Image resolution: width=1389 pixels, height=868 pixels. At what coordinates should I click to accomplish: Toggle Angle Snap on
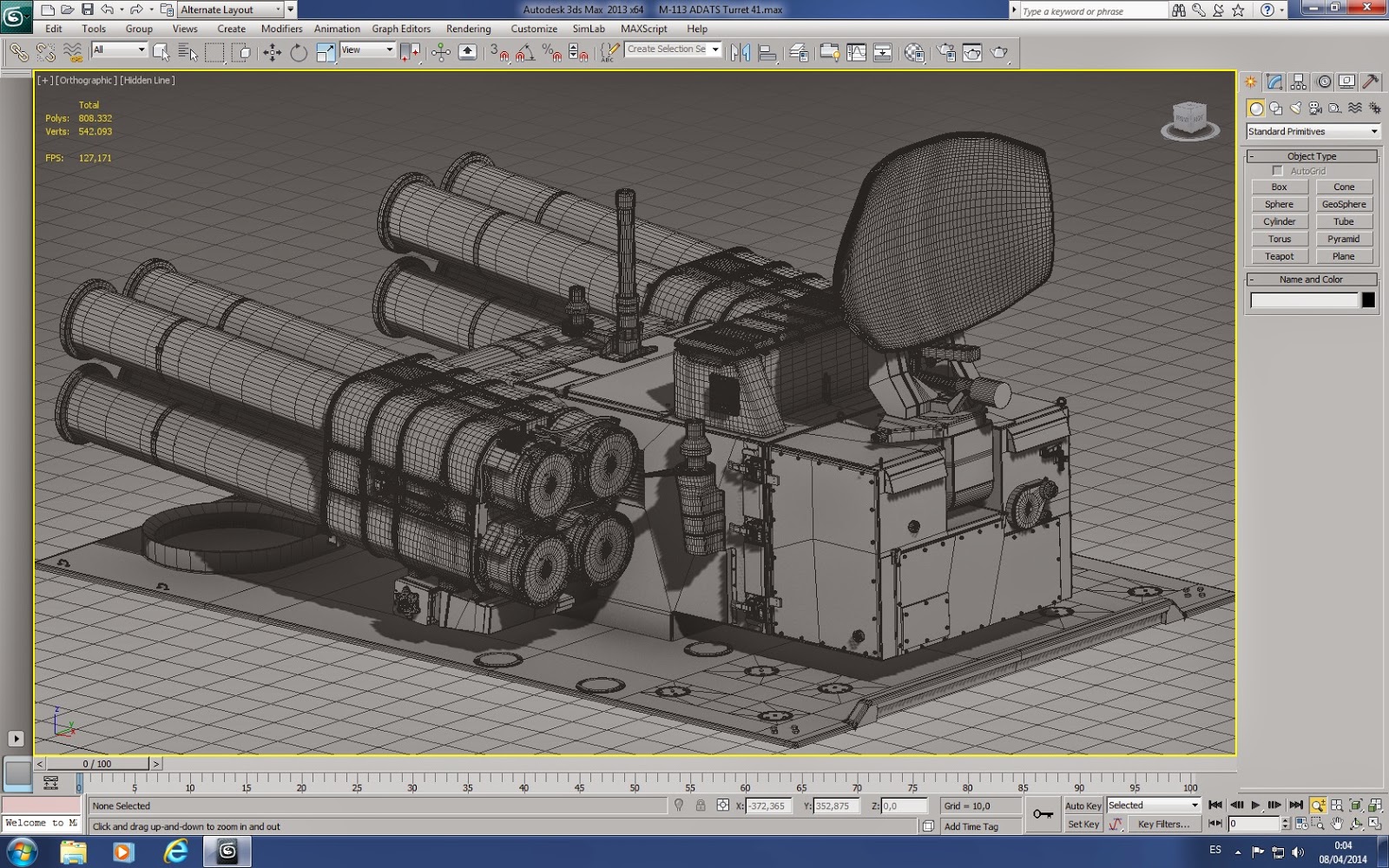tap(521, 54)
